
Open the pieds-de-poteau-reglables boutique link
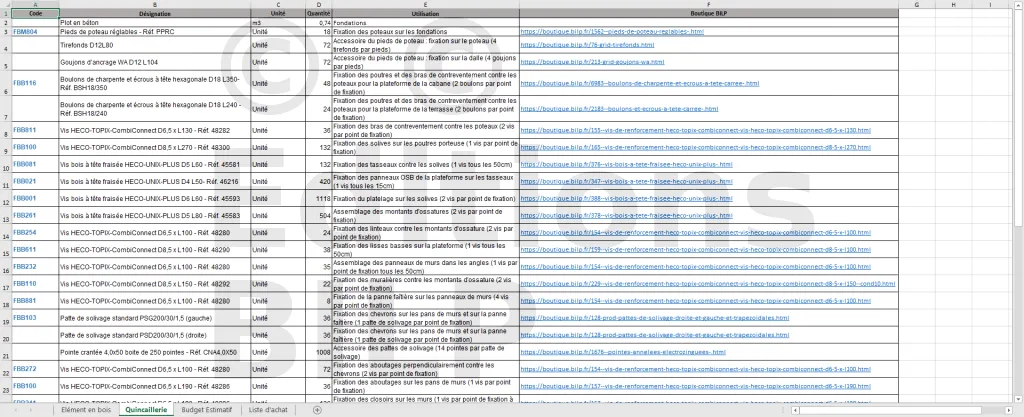[612, 32]
